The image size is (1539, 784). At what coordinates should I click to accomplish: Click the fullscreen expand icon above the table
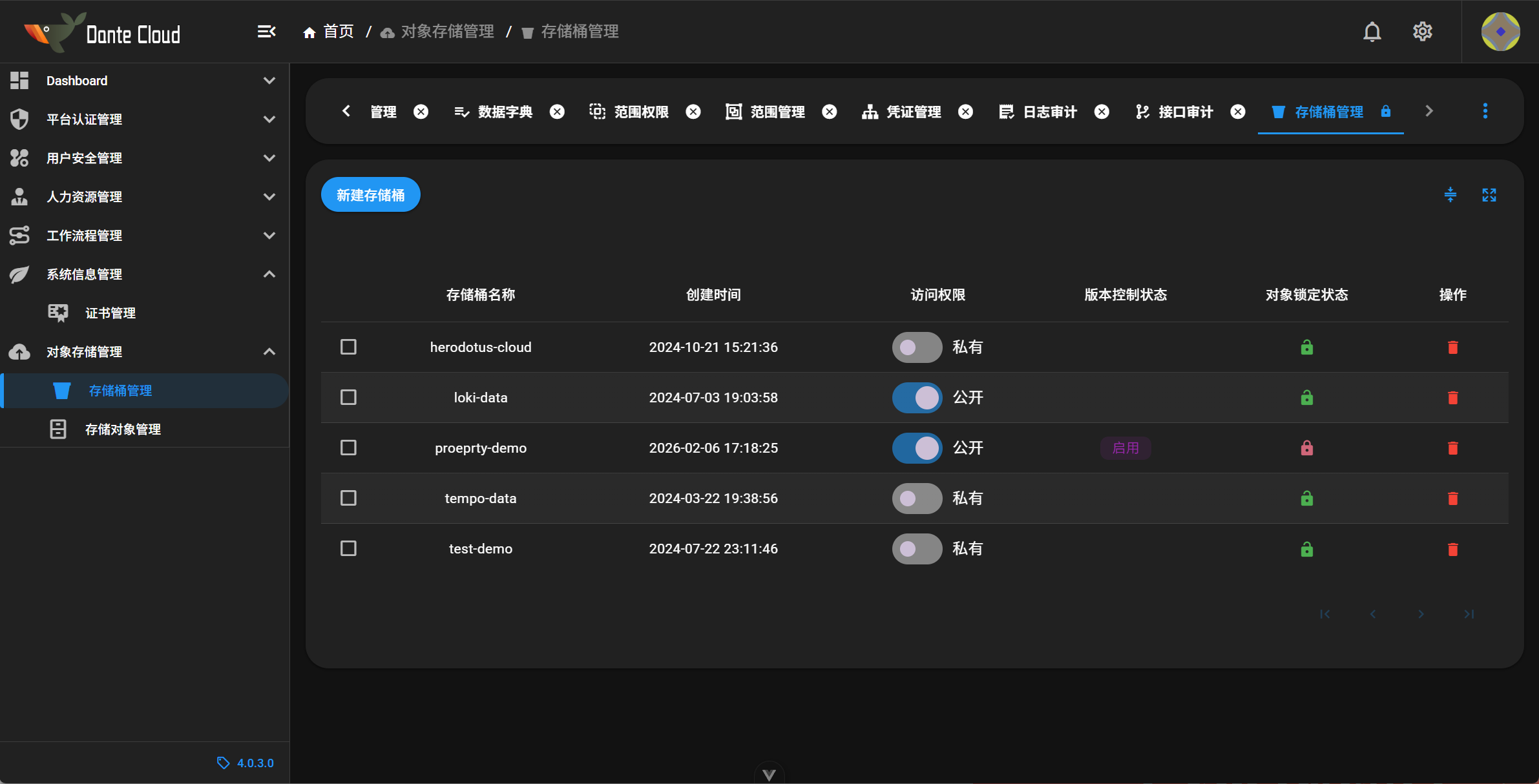[x=1490, y=194]
